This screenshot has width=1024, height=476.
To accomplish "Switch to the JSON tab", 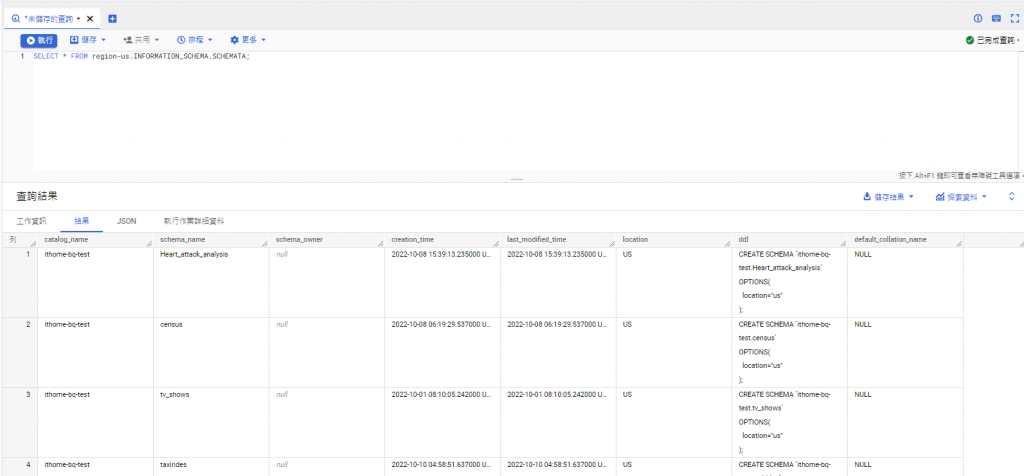I will 127,221.
